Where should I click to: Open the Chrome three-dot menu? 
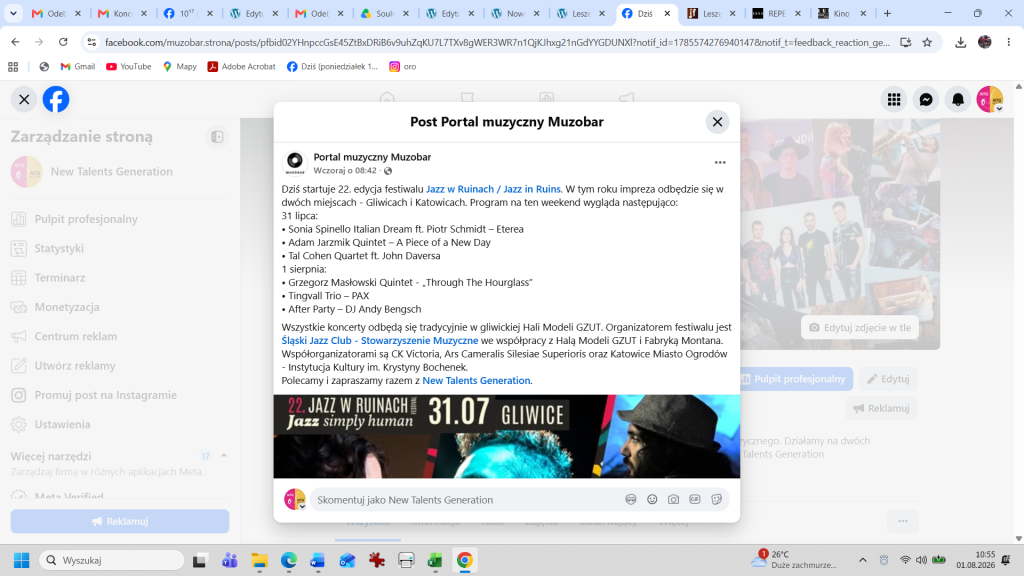click(1009, 42)
